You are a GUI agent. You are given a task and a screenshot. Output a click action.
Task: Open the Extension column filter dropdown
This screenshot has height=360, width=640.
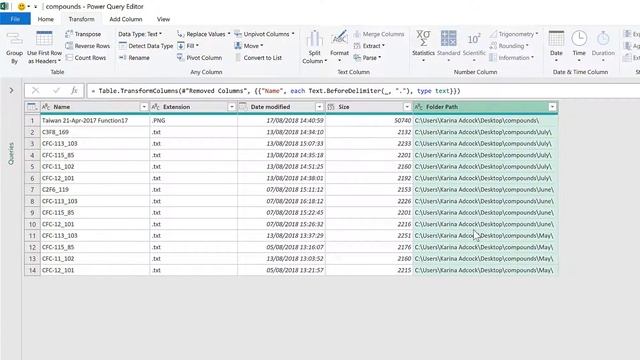(231, 107)
